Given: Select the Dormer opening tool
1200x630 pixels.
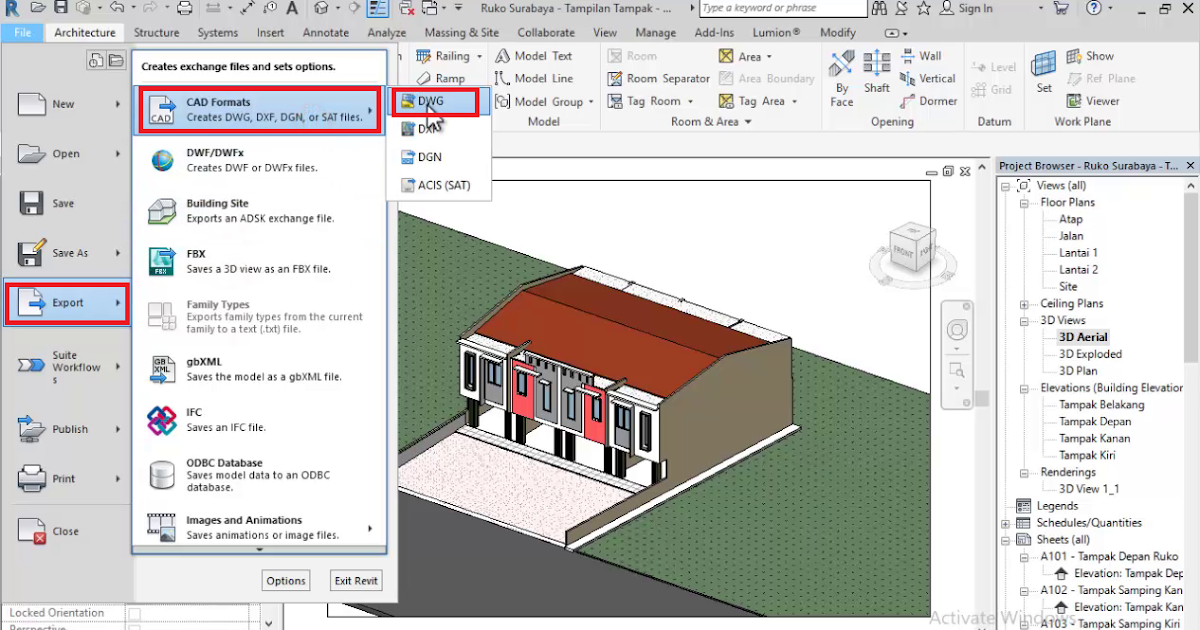Looking at the screenshot, I should (x=929, y=101).
